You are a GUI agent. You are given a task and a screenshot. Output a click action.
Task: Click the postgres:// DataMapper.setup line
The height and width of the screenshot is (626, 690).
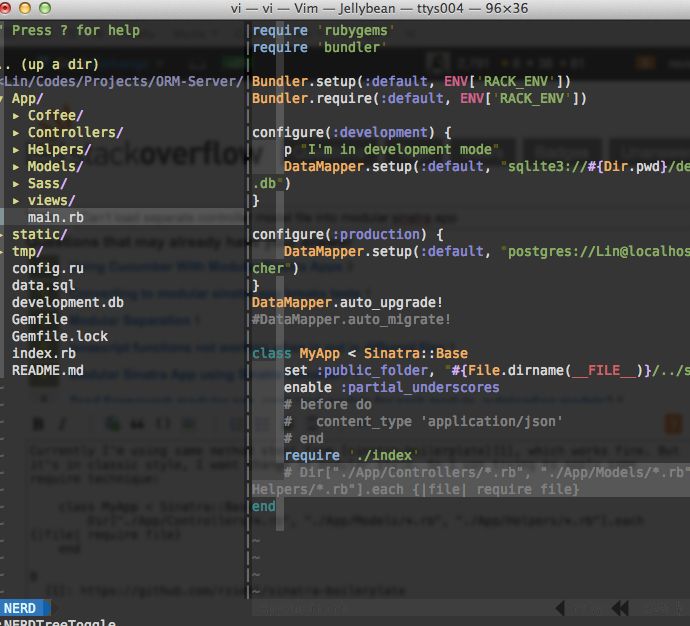pyautogui.click(x=487, y=252)
